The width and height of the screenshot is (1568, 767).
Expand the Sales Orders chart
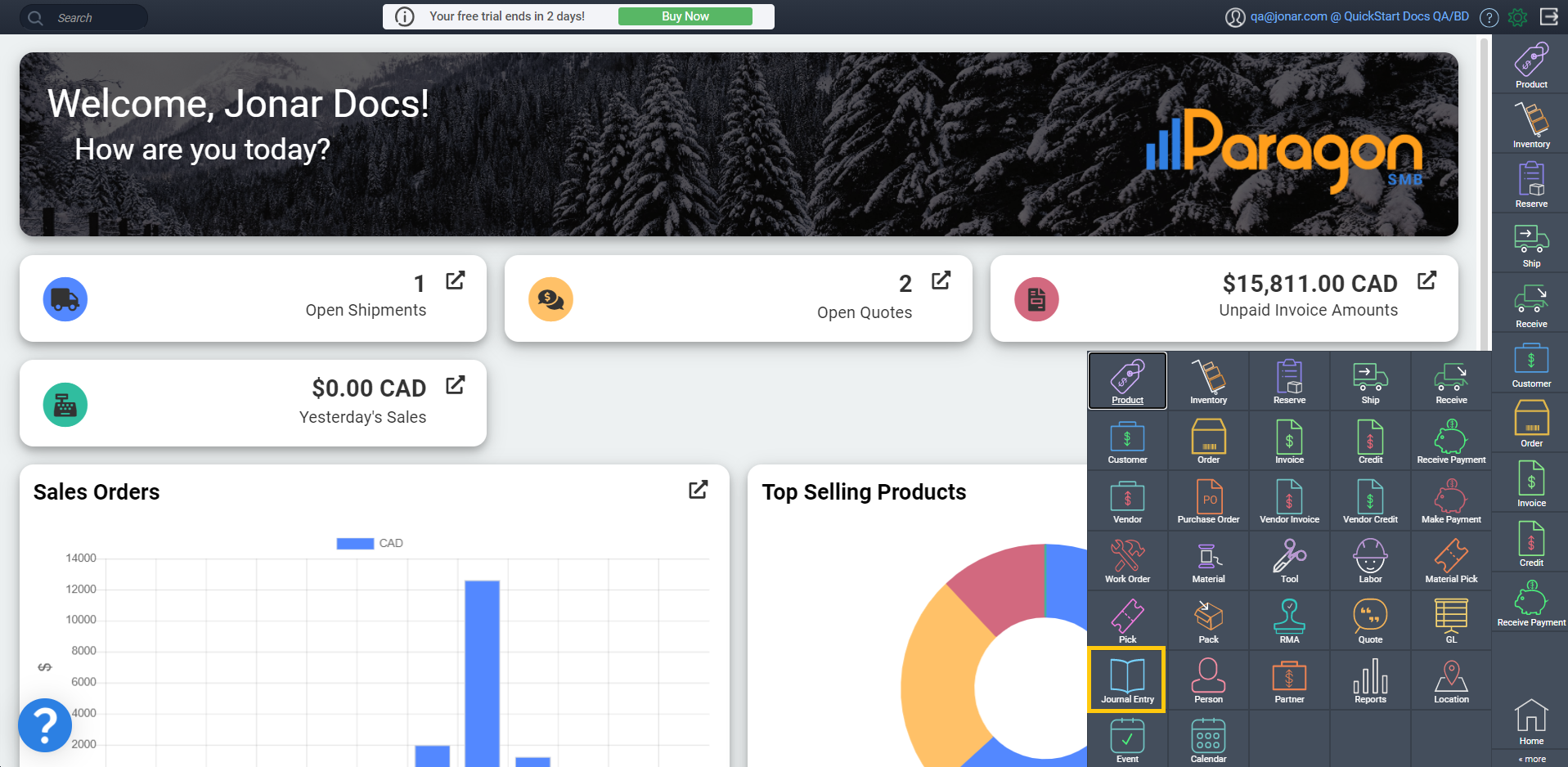(x=699, y=490)
